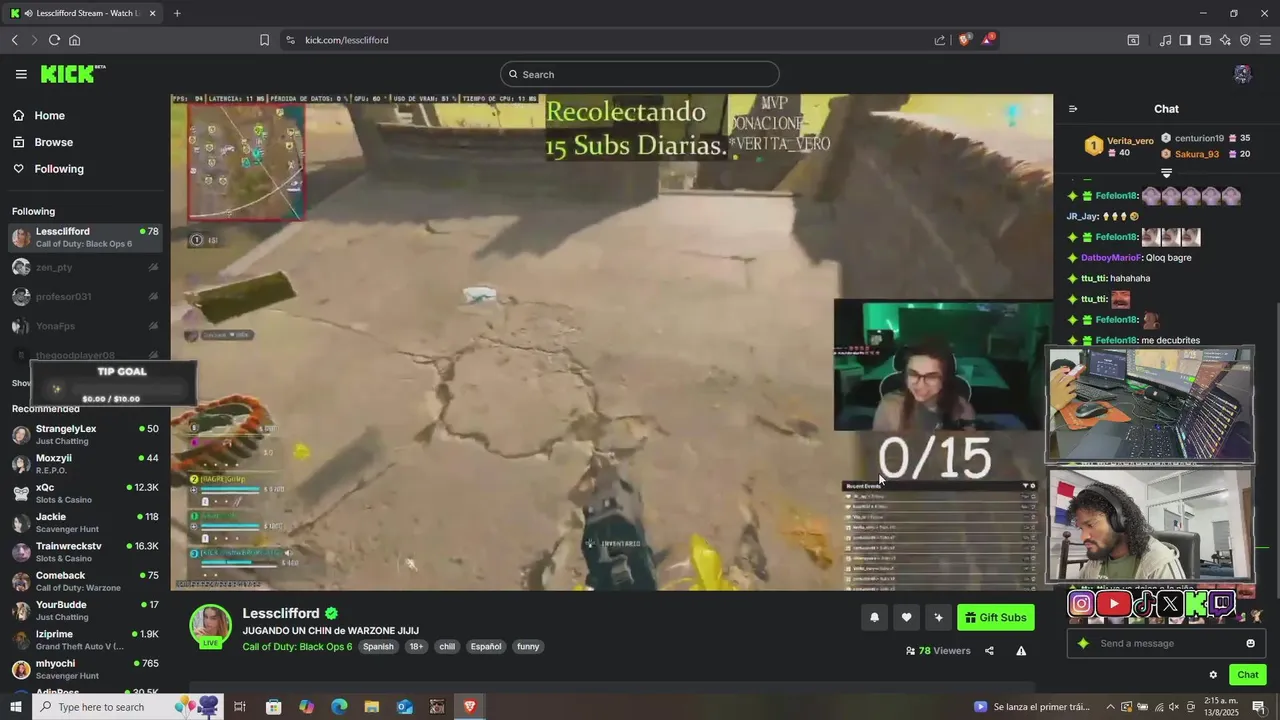Open Windows notification center icon
The image size is (1280, 720).
1259,707
